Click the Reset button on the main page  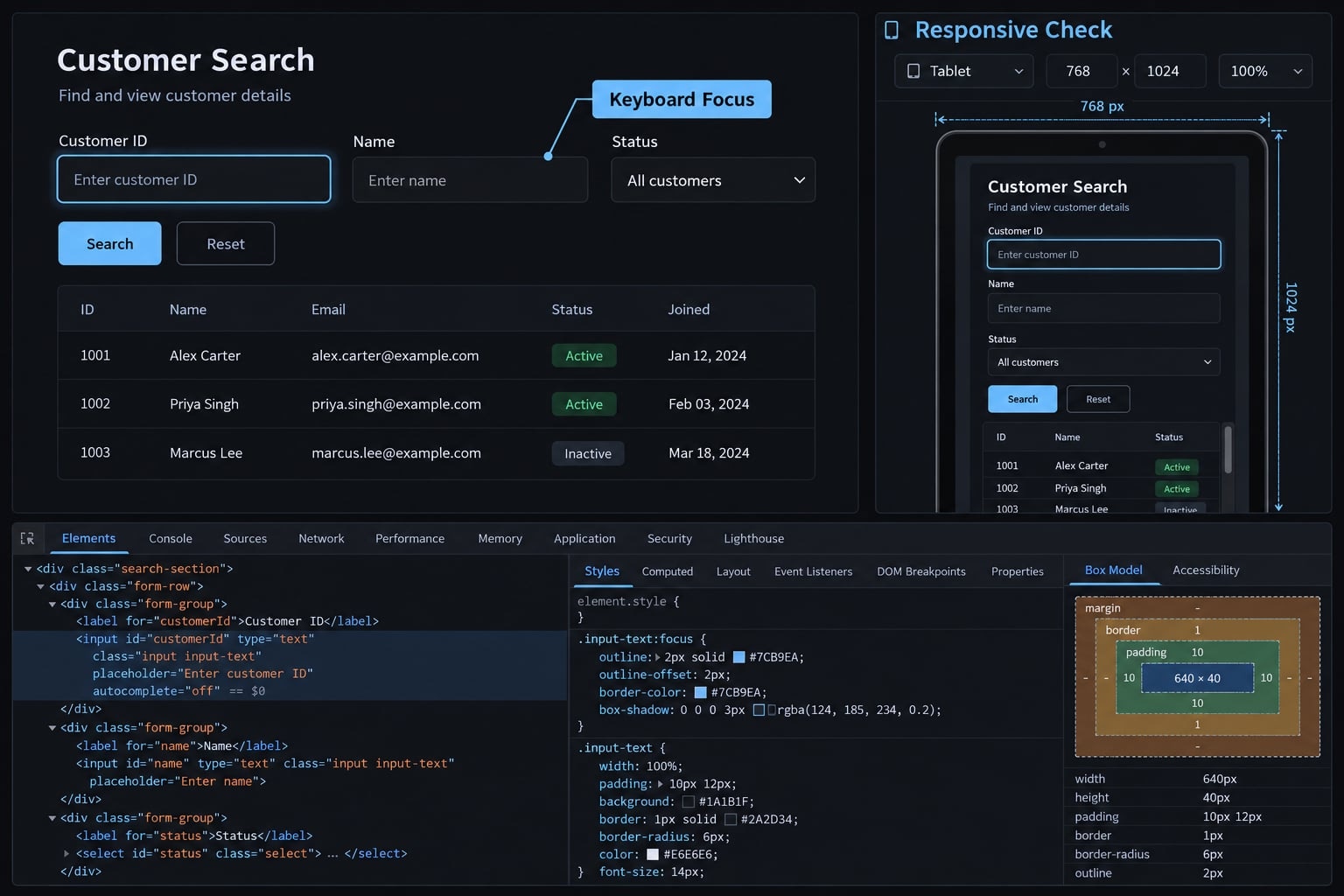tap(226, 243)
